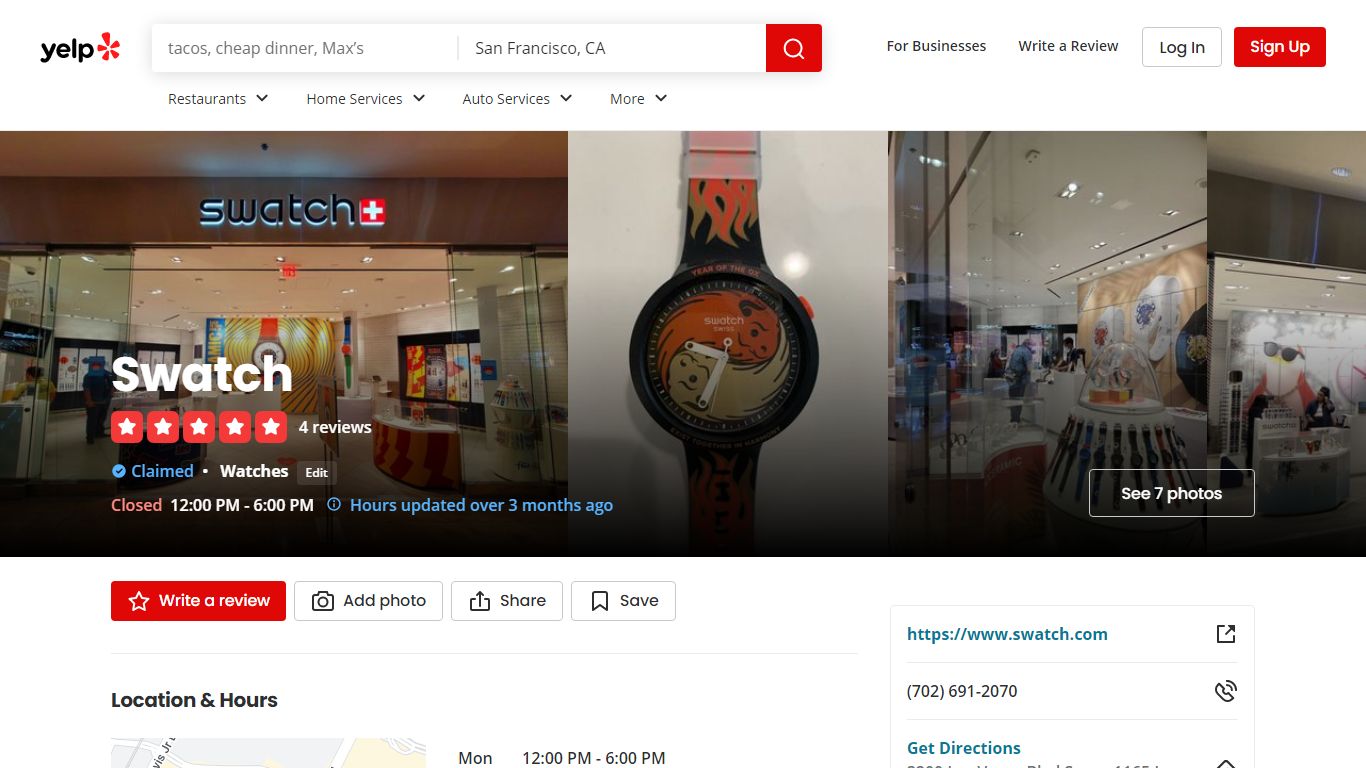
Task: Open the 4 reviews link
Action: point(335,427)
